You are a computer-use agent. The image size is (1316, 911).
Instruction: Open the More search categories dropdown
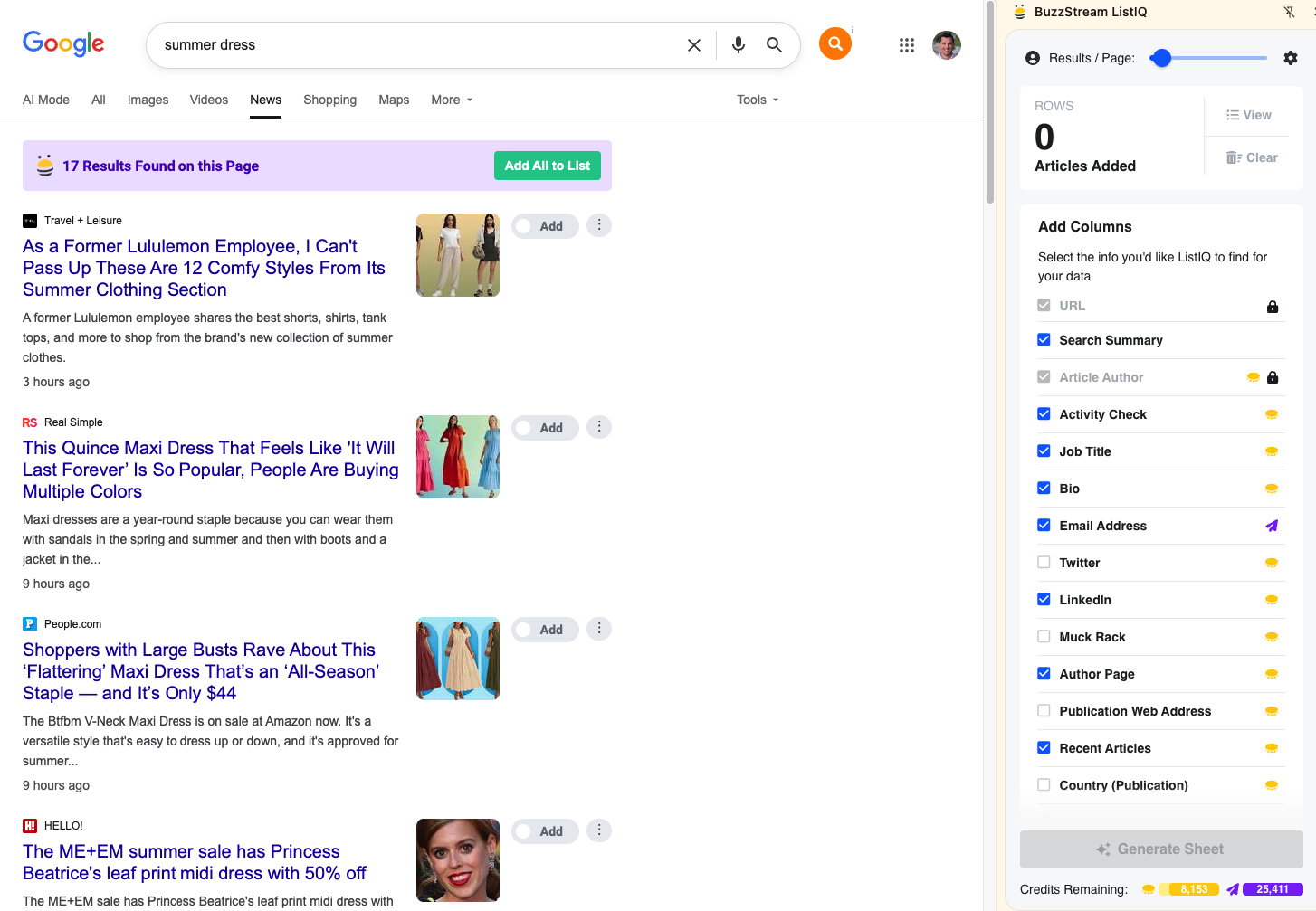click(x=450, y=100)
